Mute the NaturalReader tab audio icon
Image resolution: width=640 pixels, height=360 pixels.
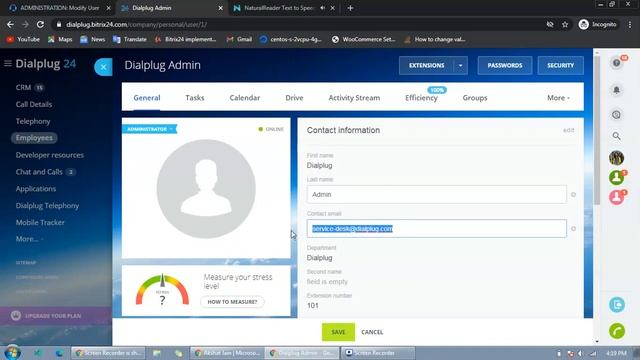coord(322,8)
